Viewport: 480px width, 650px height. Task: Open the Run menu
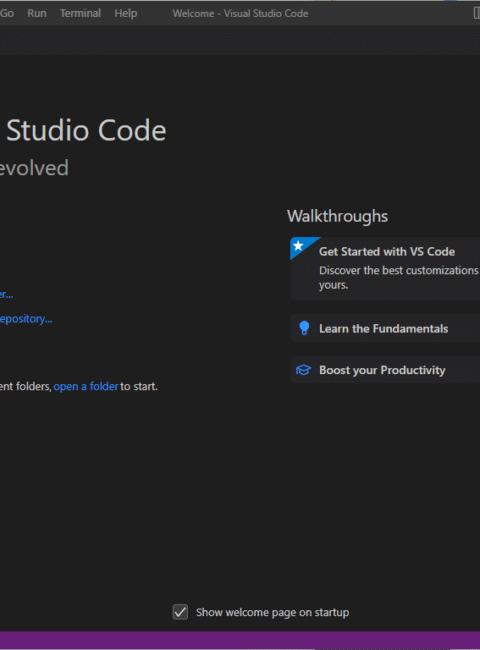tap(37, 13)
